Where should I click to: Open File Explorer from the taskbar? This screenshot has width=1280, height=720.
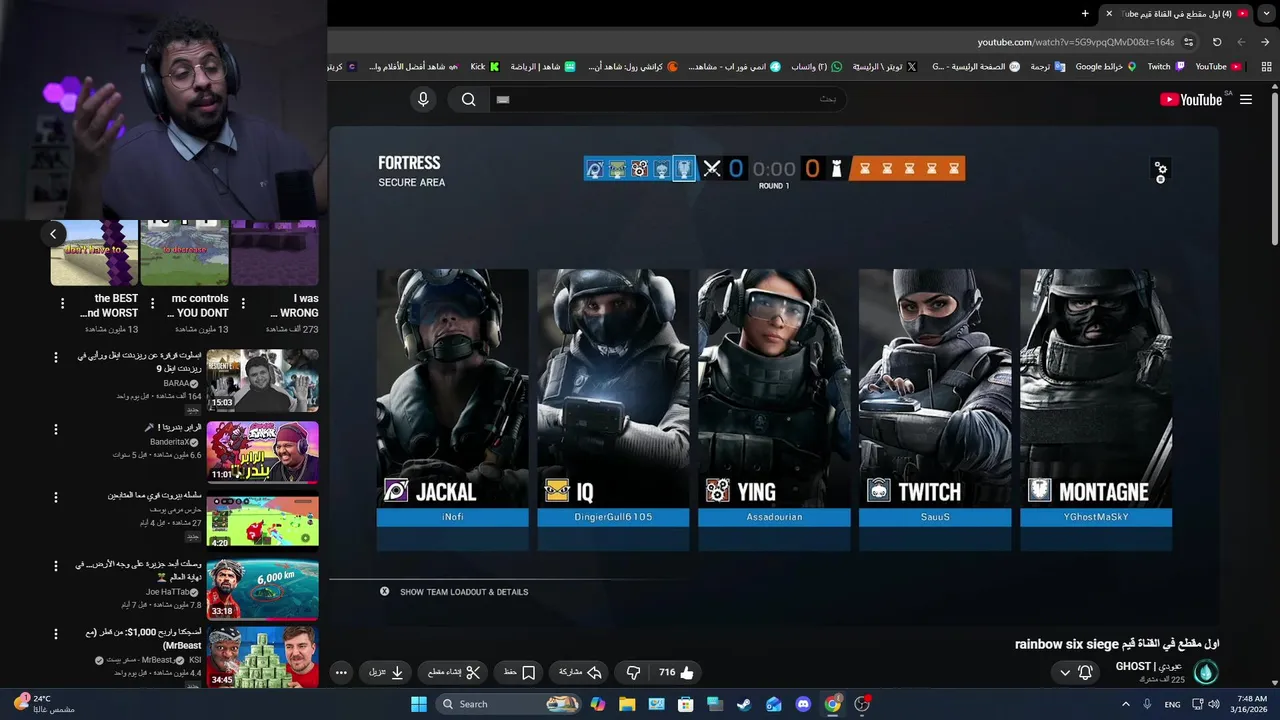tap(627, 704)
